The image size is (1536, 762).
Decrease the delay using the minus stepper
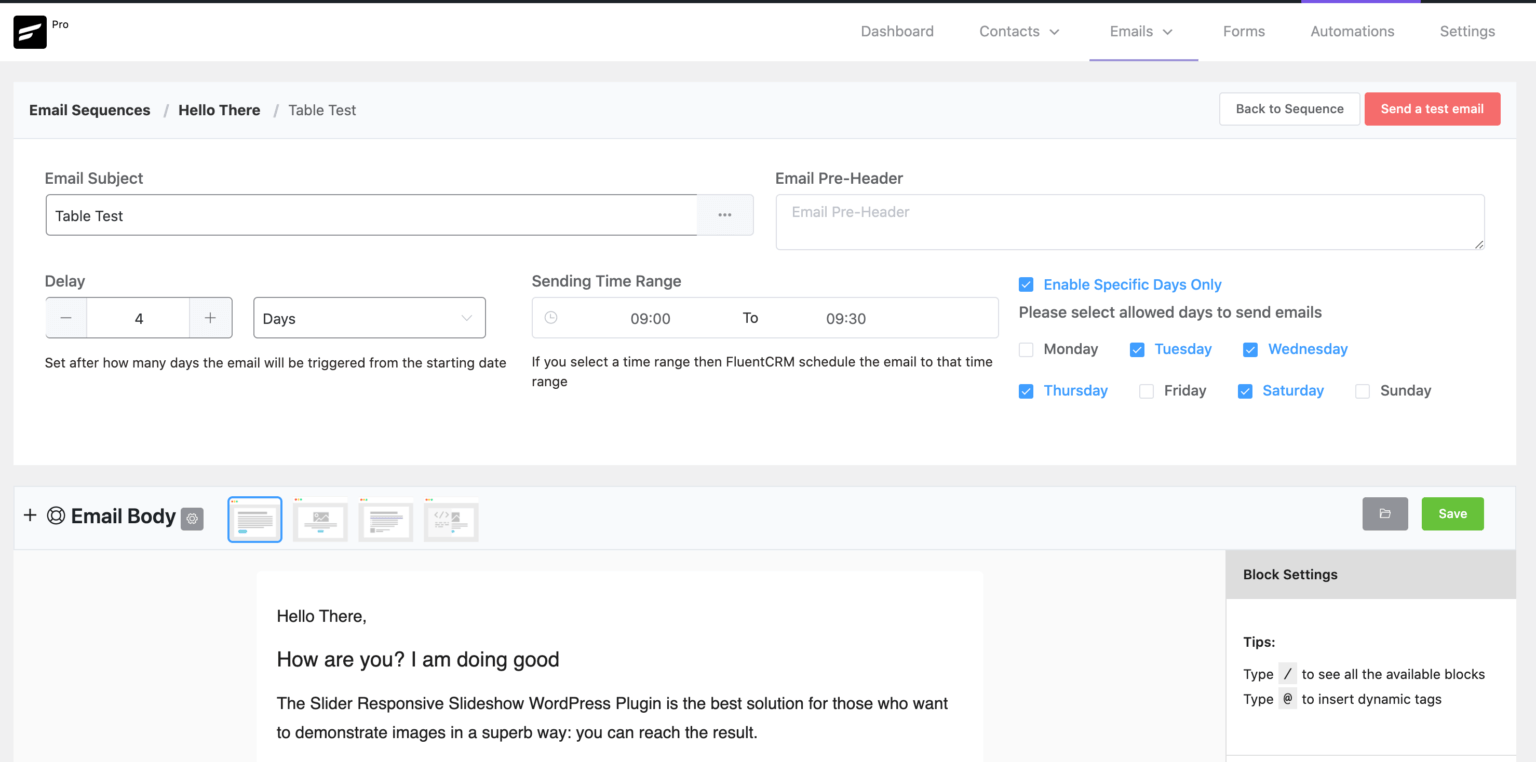[x=66, y=317]
